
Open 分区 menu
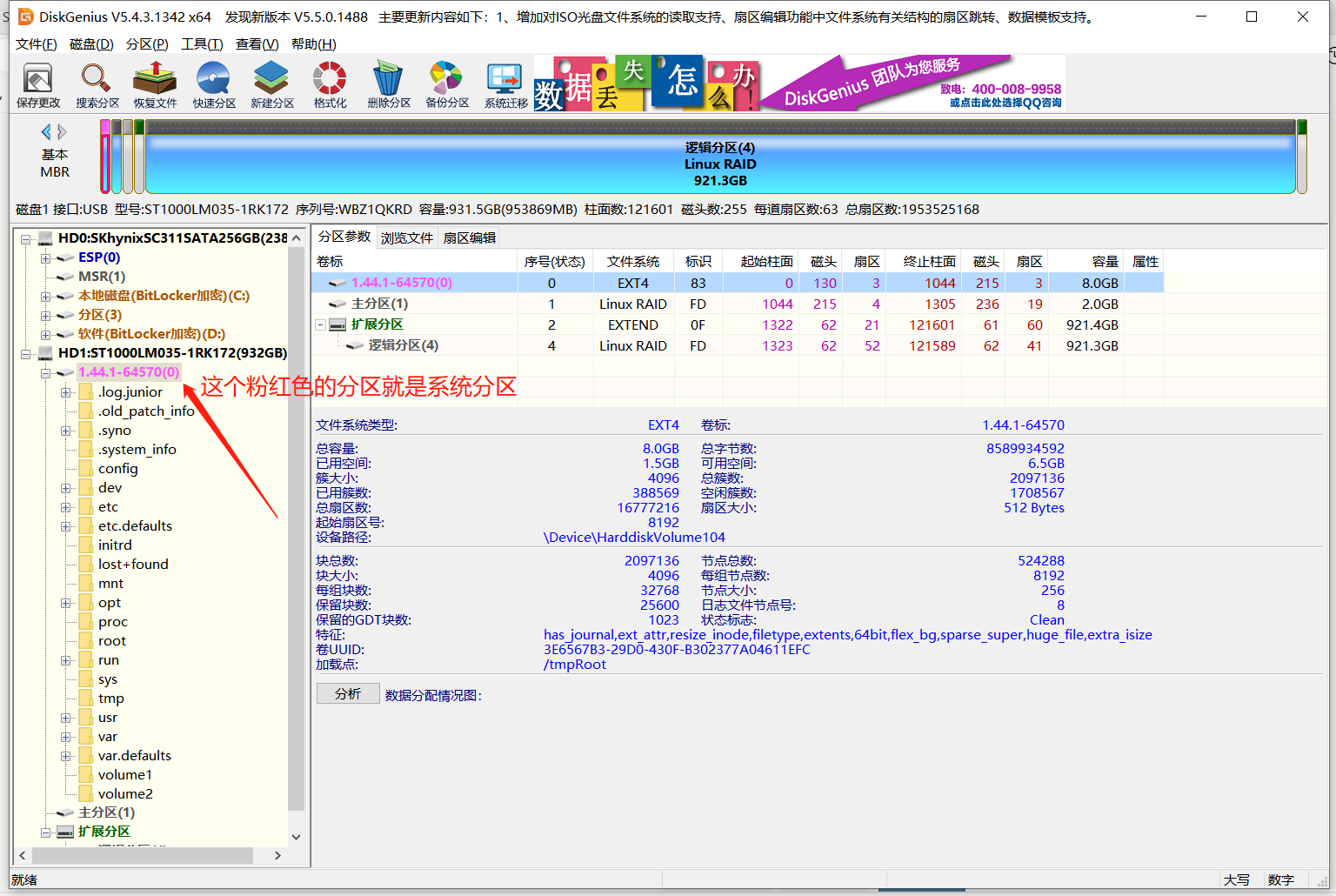(147, 44)
